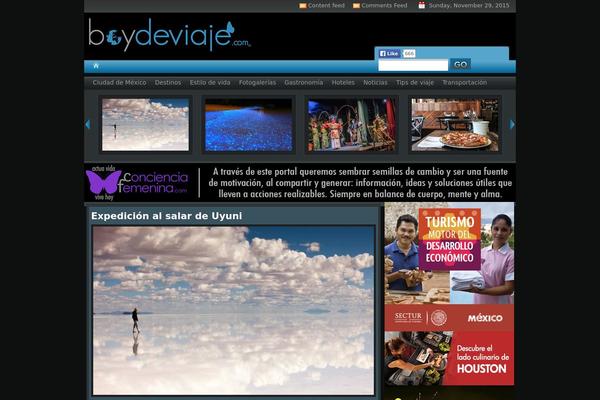Screen dimensions: 600x400
Task: Click the calendar icon beside the date
Action: tap(422, 5)
